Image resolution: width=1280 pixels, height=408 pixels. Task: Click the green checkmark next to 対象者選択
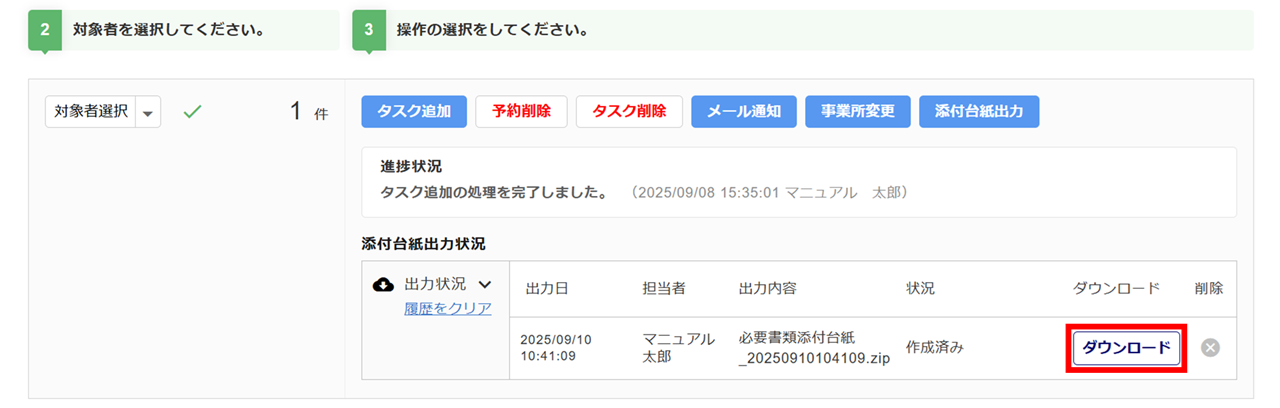pos(192,112)
